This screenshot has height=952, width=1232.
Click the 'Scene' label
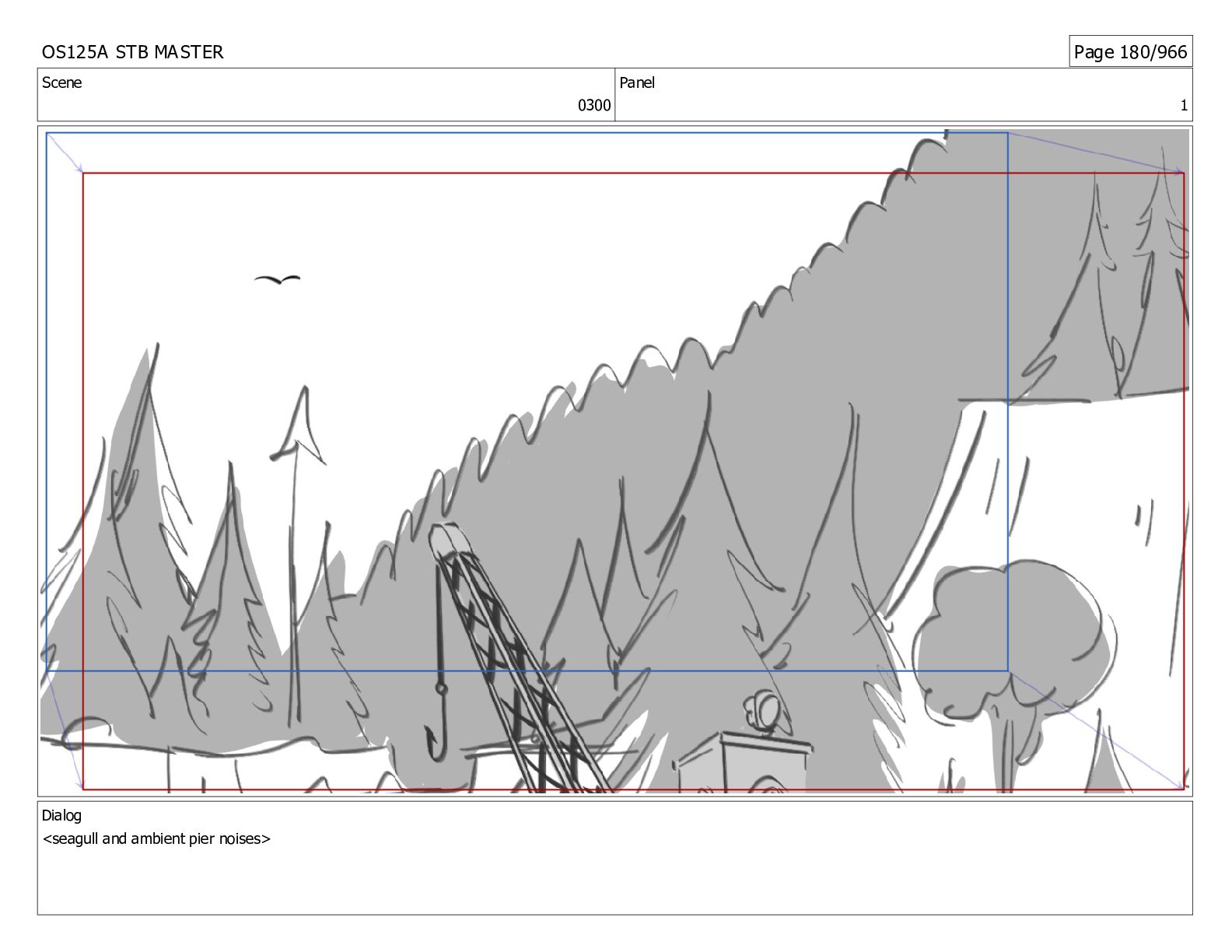coord(61,82)
